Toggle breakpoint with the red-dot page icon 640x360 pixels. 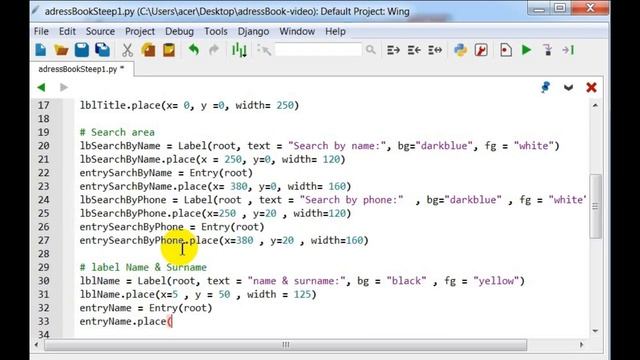pyautogui.click(x=506, y=50)
